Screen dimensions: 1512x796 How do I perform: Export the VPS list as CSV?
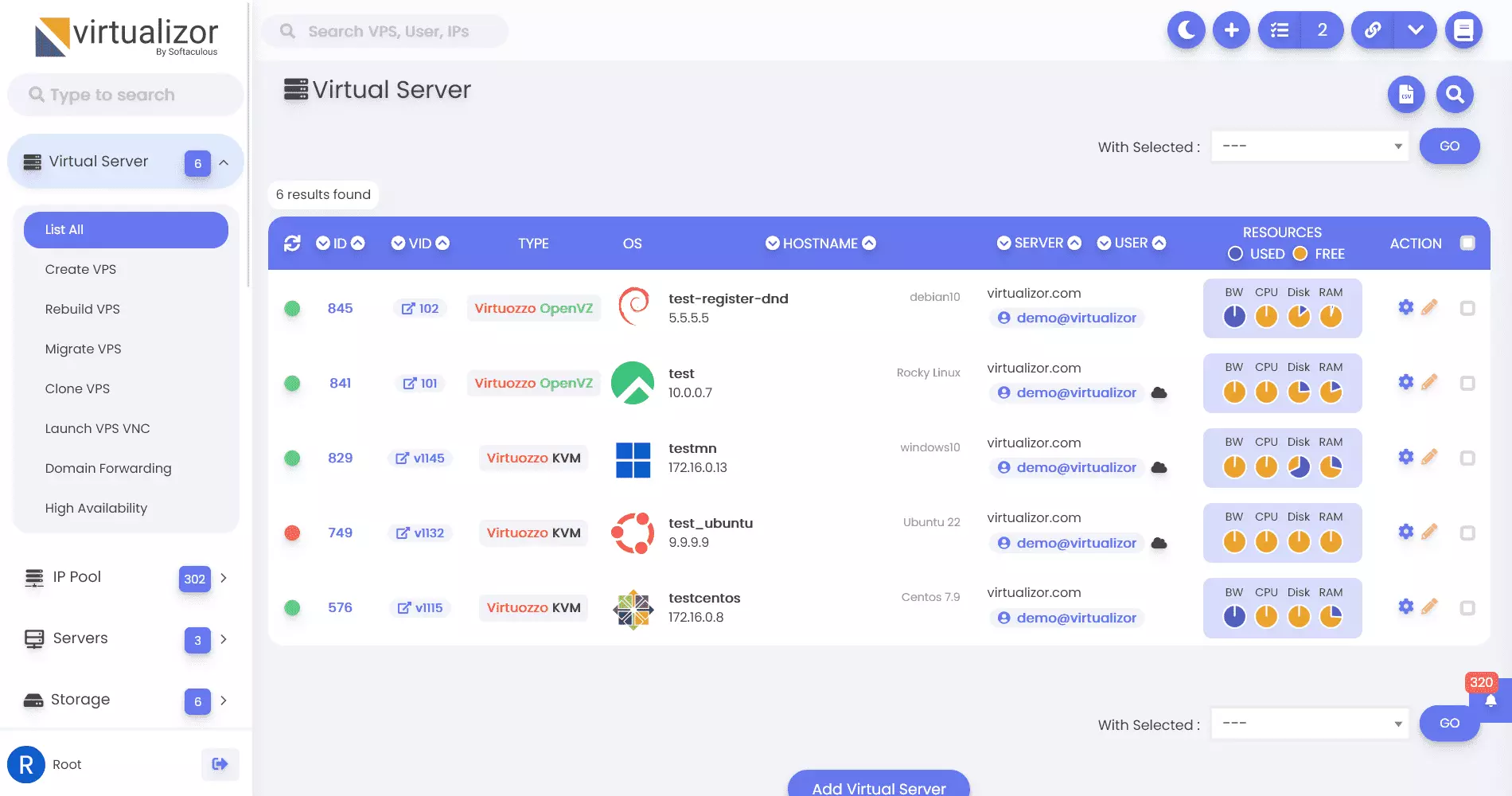click(x=1406, y=95)
